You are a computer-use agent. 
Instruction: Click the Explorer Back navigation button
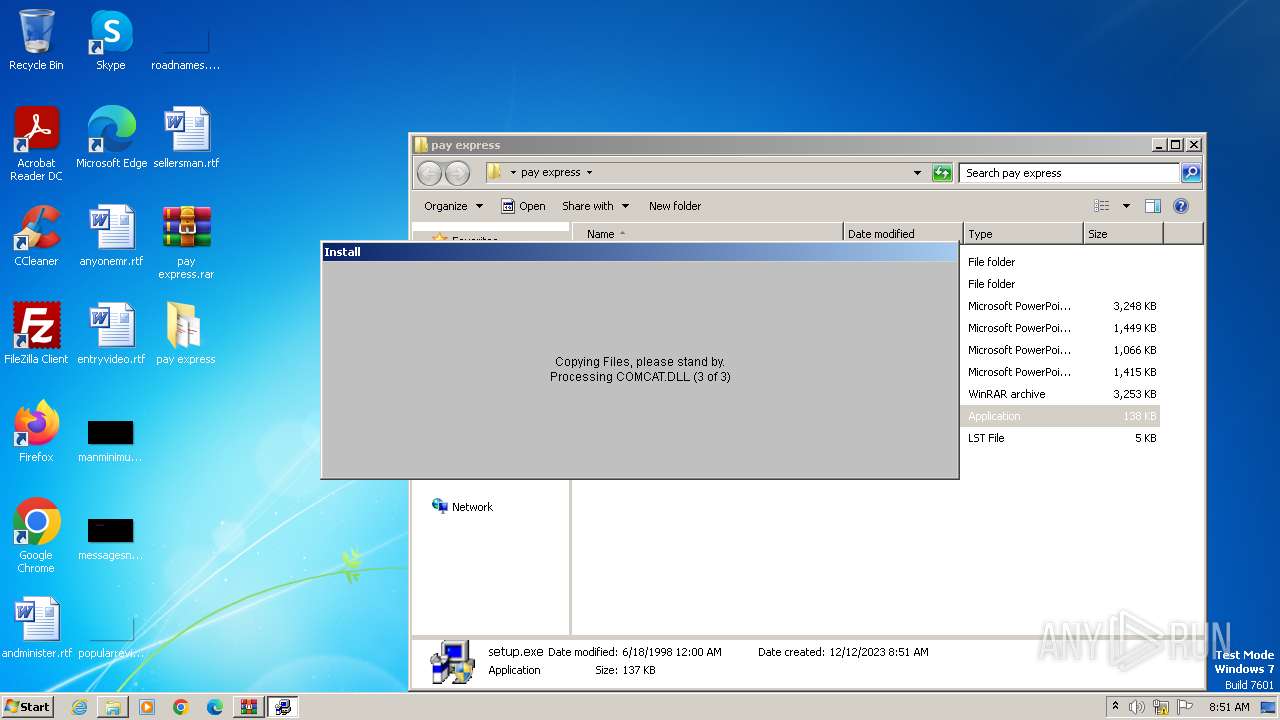point(429,173)
